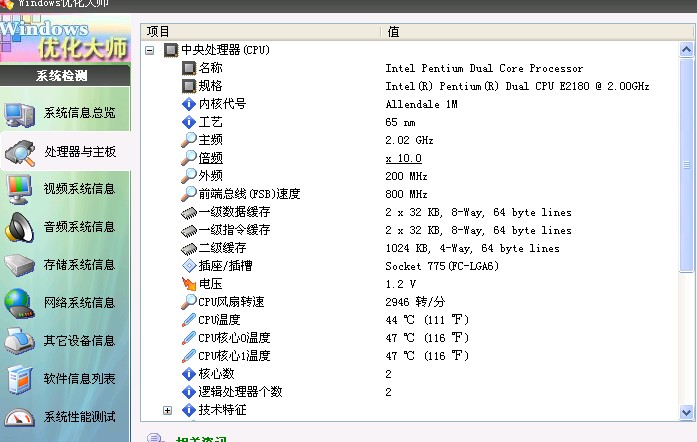Open 视频系统信息 monitor icon
This screenshot has height=442, width=697.
(20, 189)
